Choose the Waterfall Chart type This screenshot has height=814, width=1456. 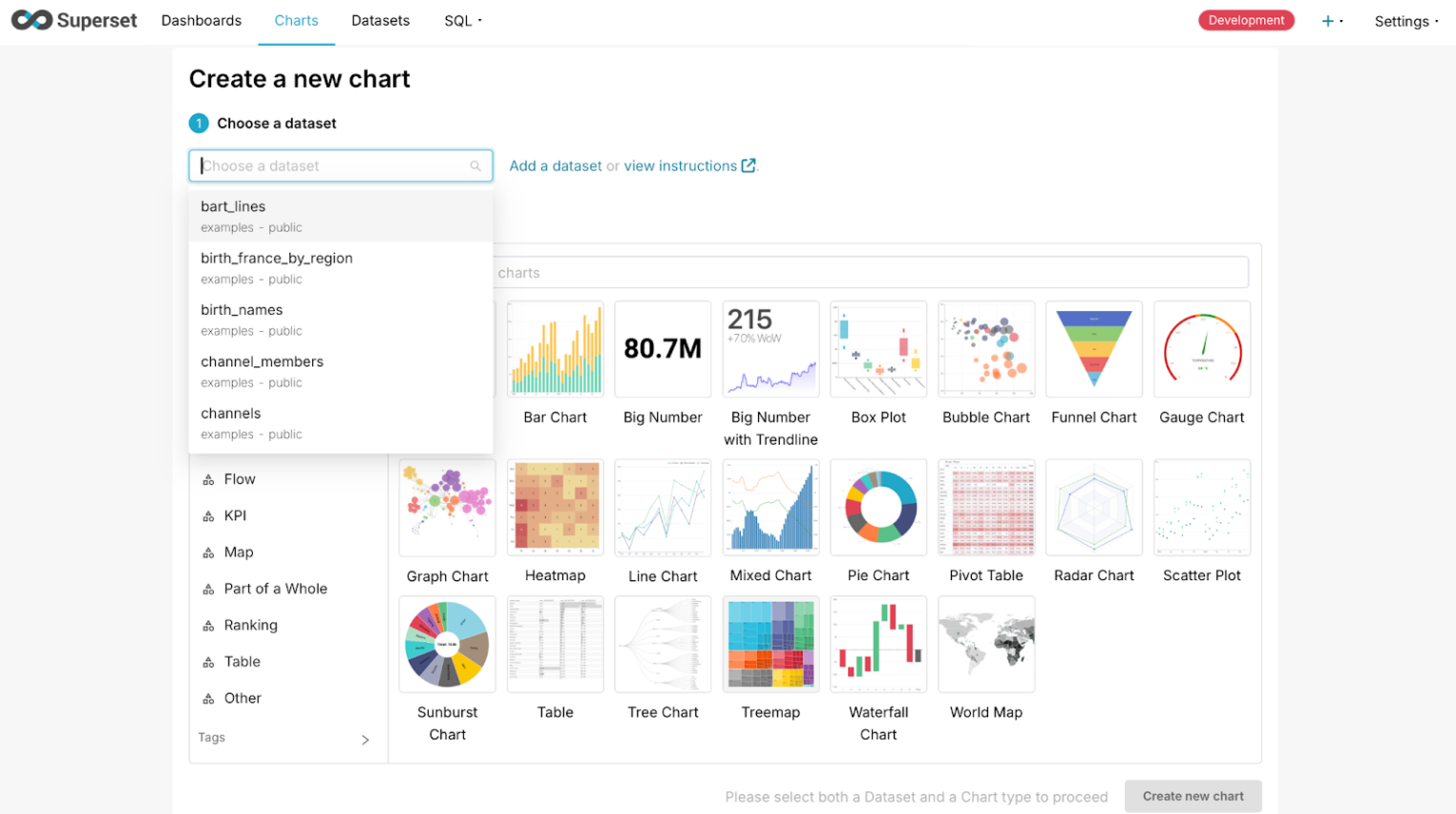877,644
